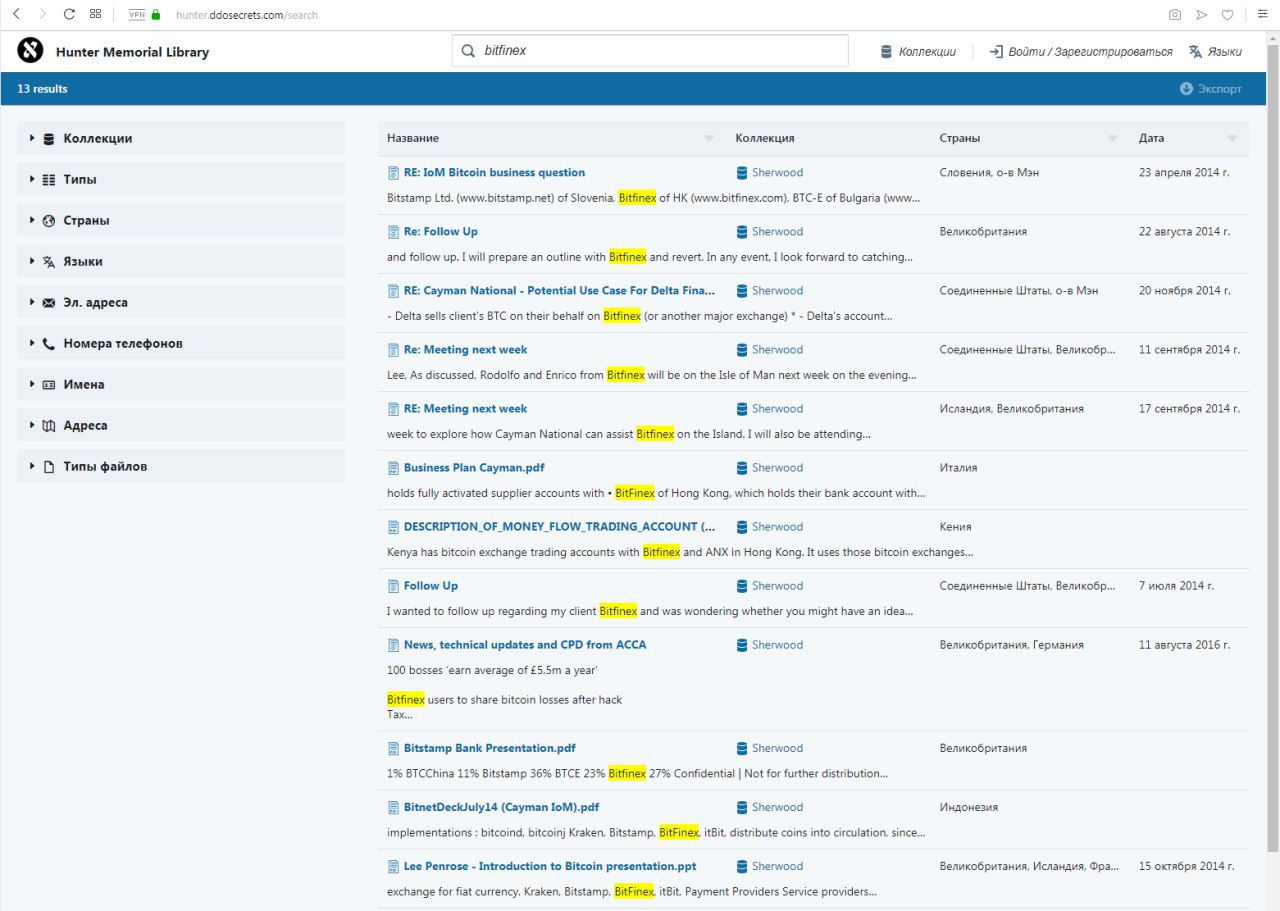The width and height of the screenshot is (1280, 911).
Task: Open browser easy setup menu icon
Action: tap(1262, 14)
